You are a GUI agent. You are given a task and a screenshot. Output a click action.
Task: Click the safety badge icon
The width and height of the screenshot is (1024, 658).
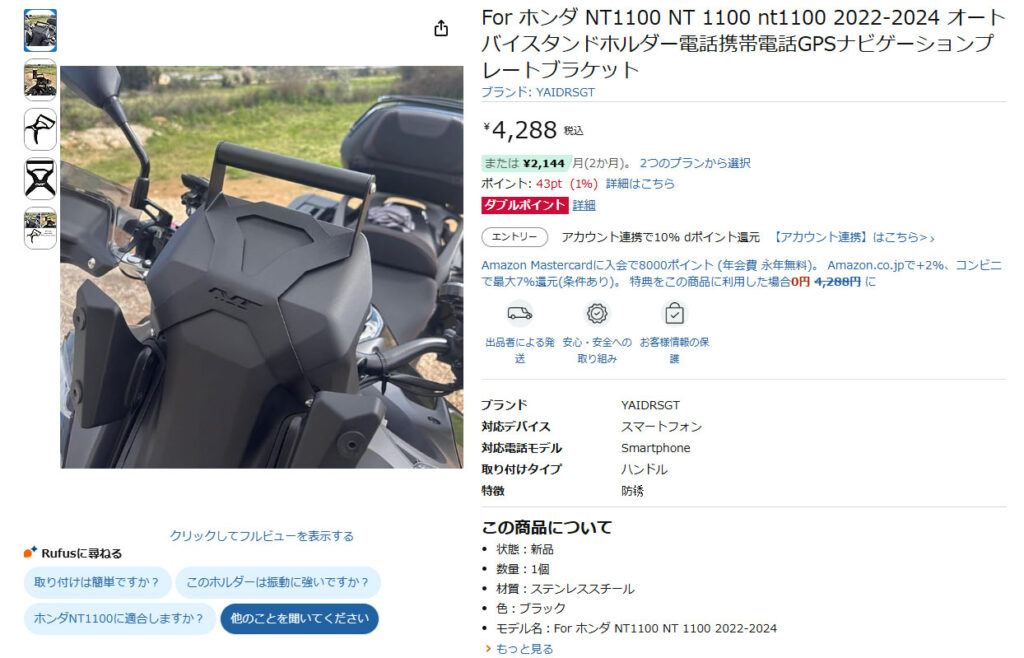coord(597,314)
